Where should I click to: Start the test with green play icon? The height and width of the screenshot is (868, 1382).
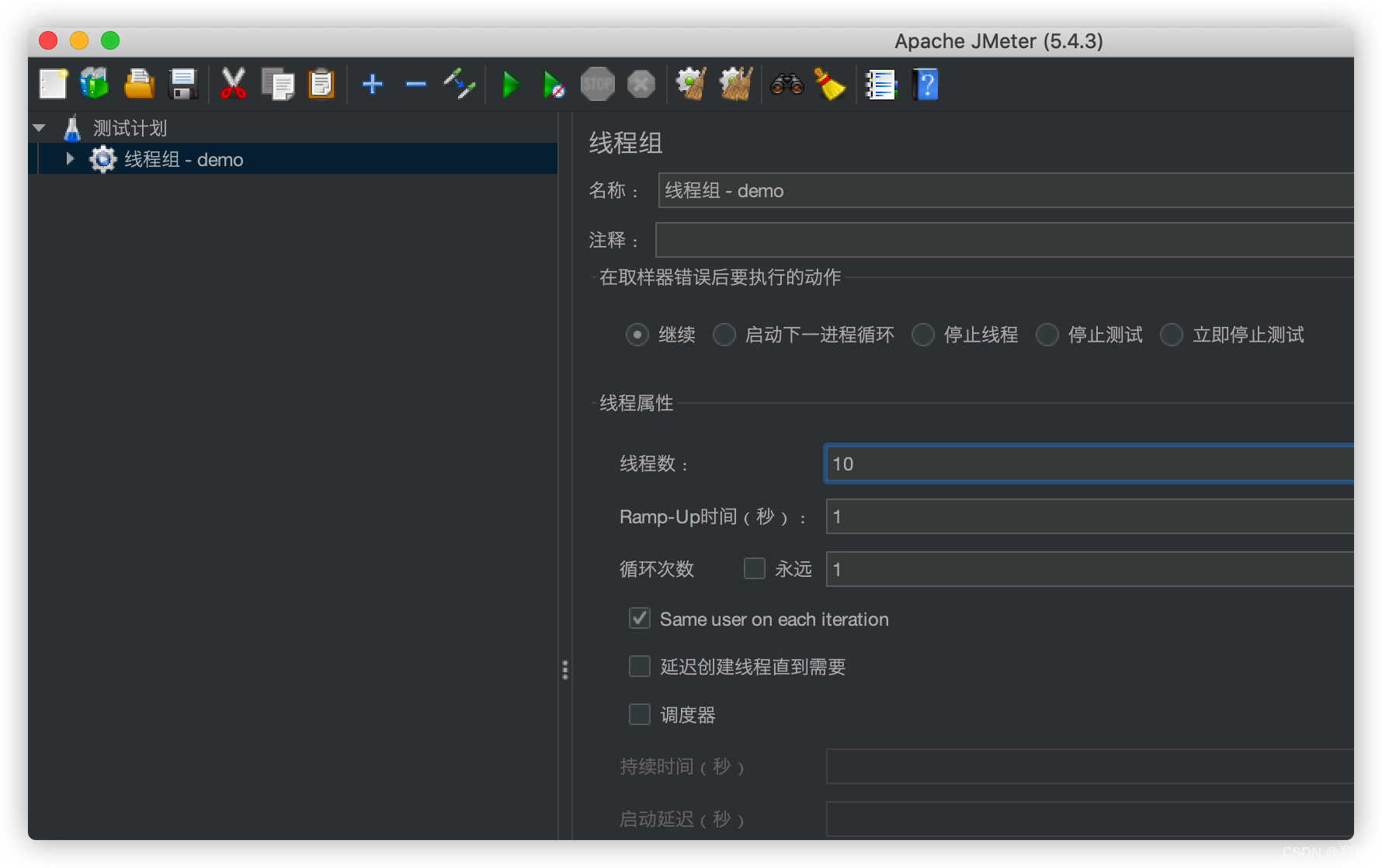tap(511, 84)
